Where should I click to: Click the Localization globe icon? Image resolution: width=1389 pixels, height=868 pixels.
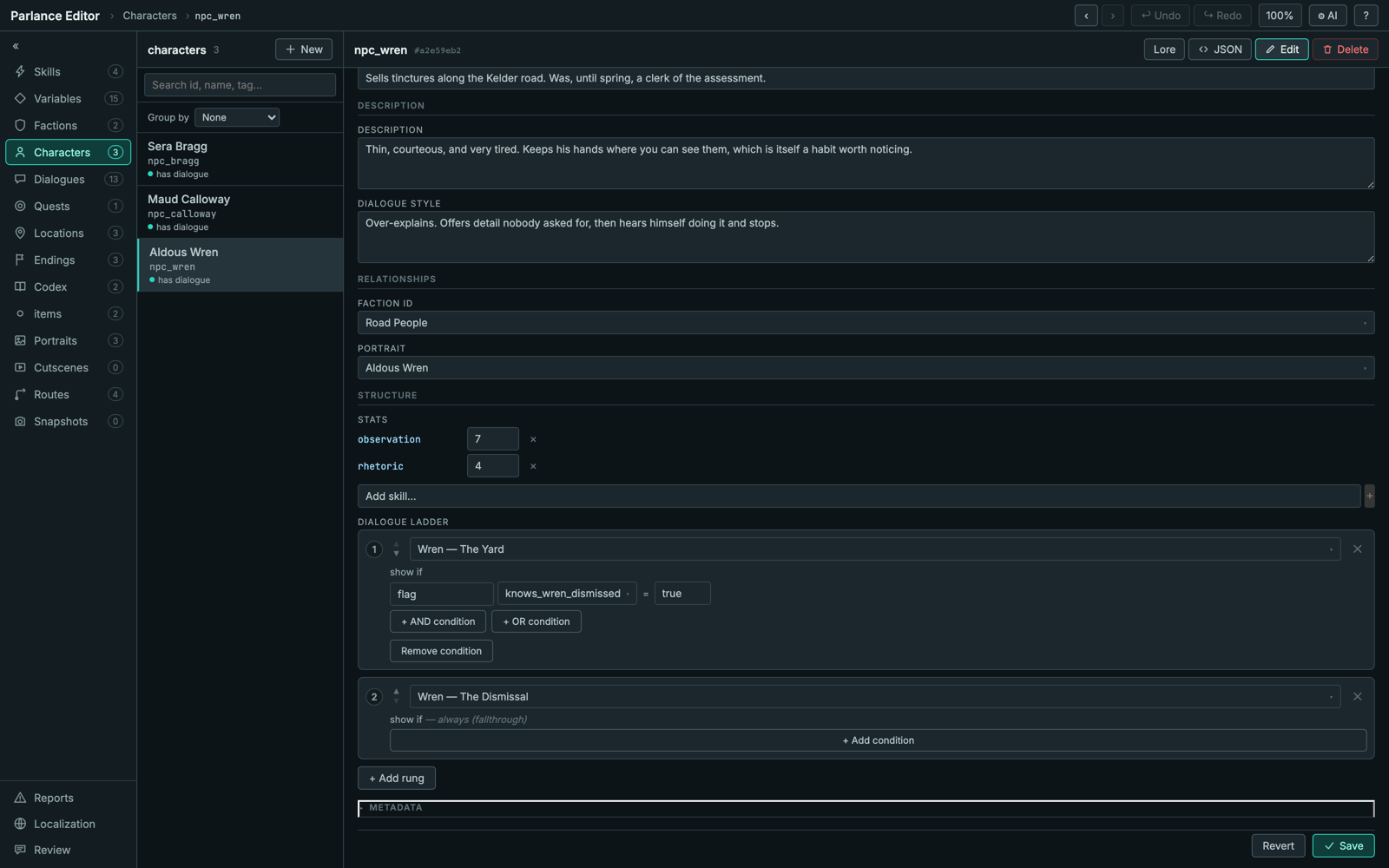point(20,825)
